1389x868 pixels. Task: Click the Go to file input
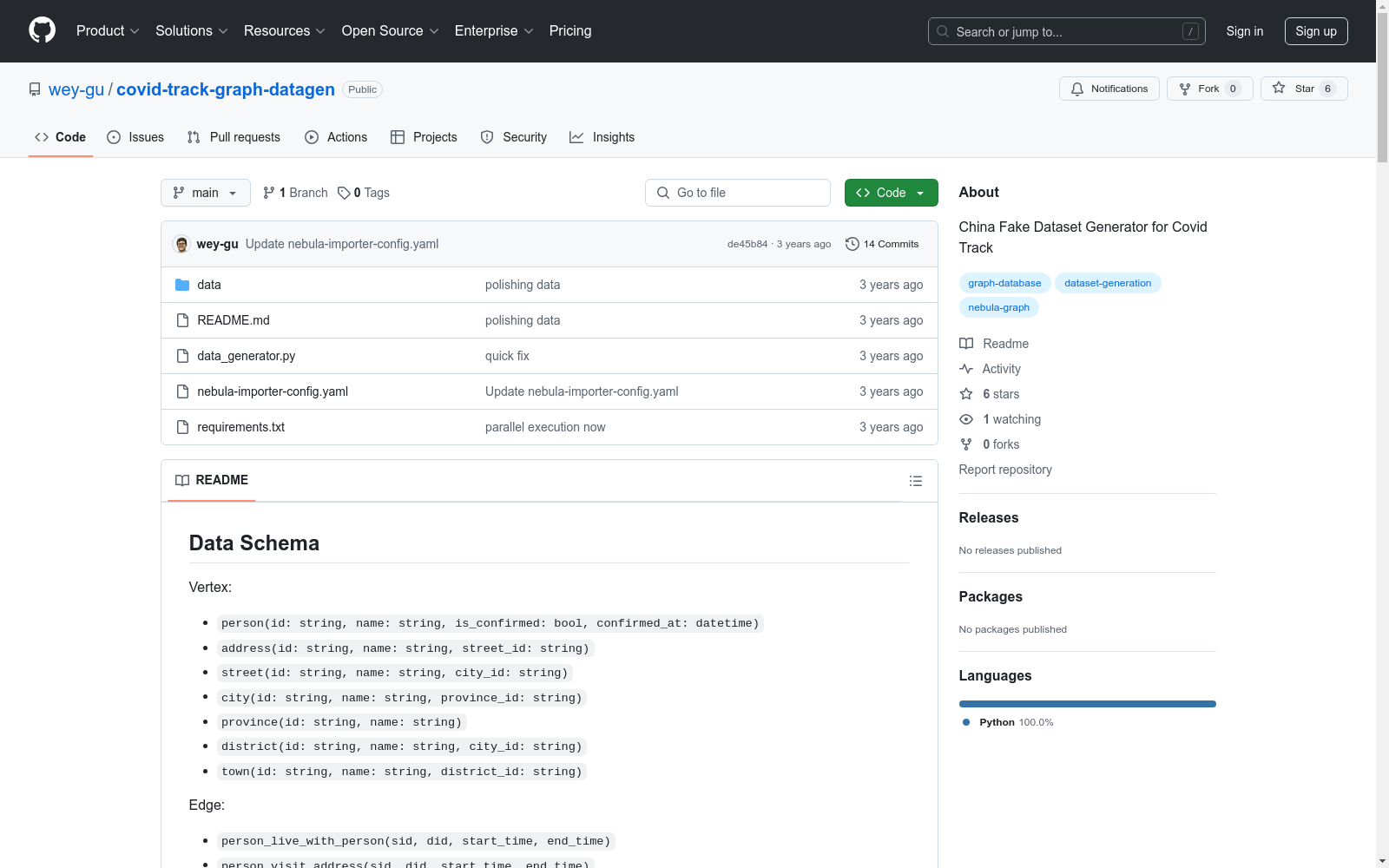(x=738, y=193)
